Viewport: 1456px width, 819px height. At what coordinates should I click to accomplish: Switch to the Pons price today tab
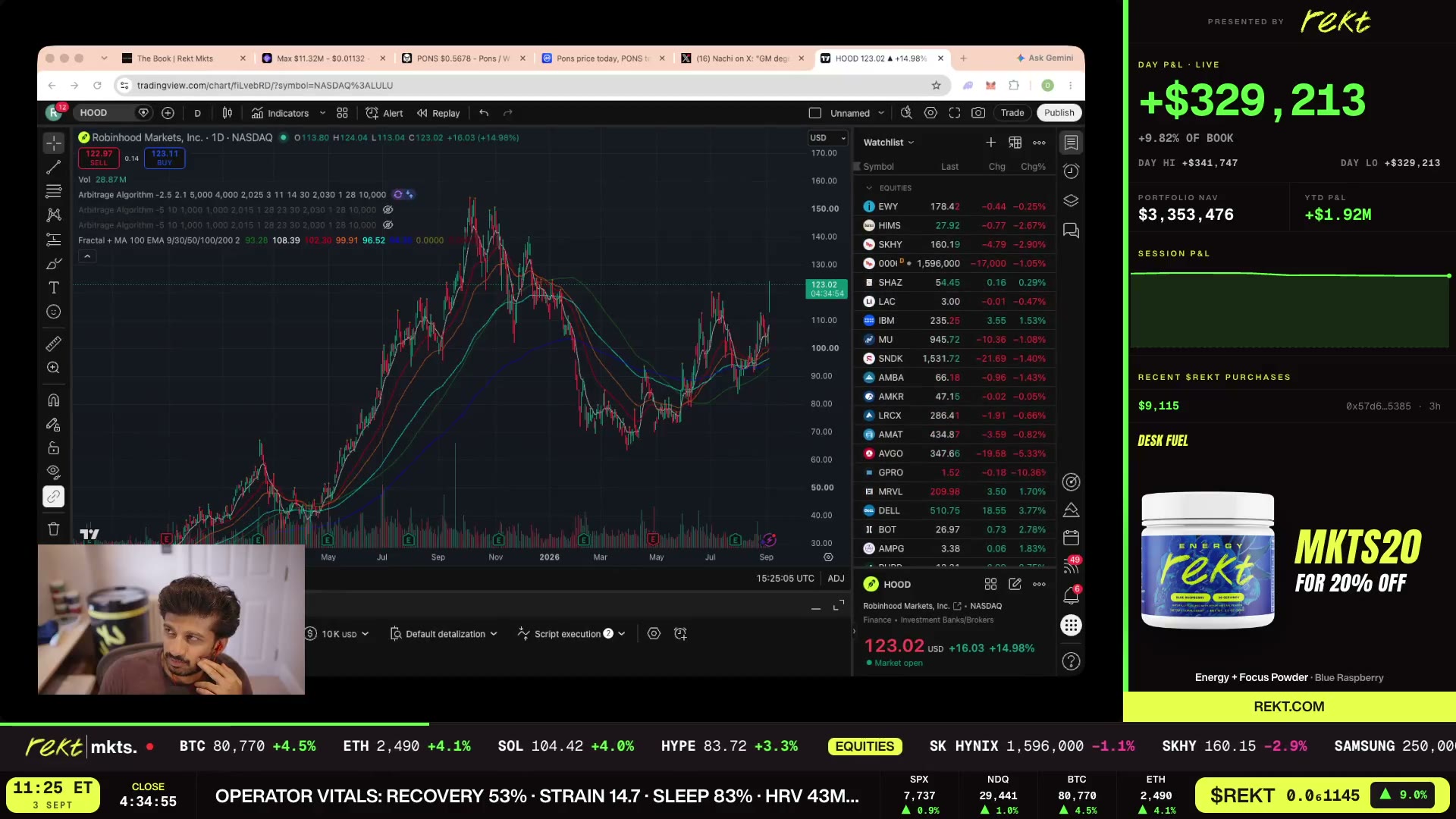coord(603,58)
